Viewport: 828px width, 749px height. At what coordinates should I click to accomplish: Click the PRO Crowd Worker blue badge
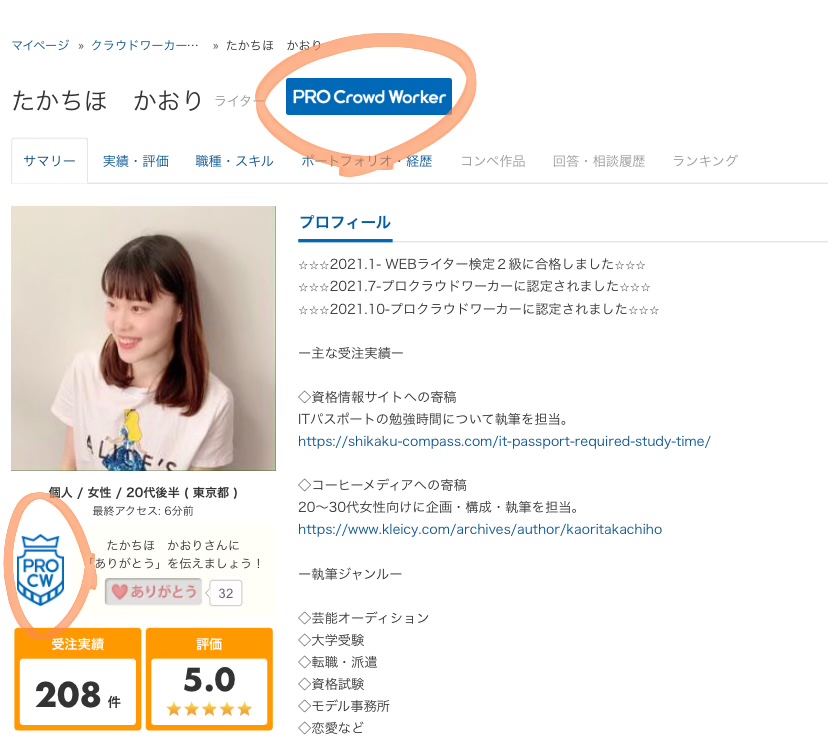[369, 97]
